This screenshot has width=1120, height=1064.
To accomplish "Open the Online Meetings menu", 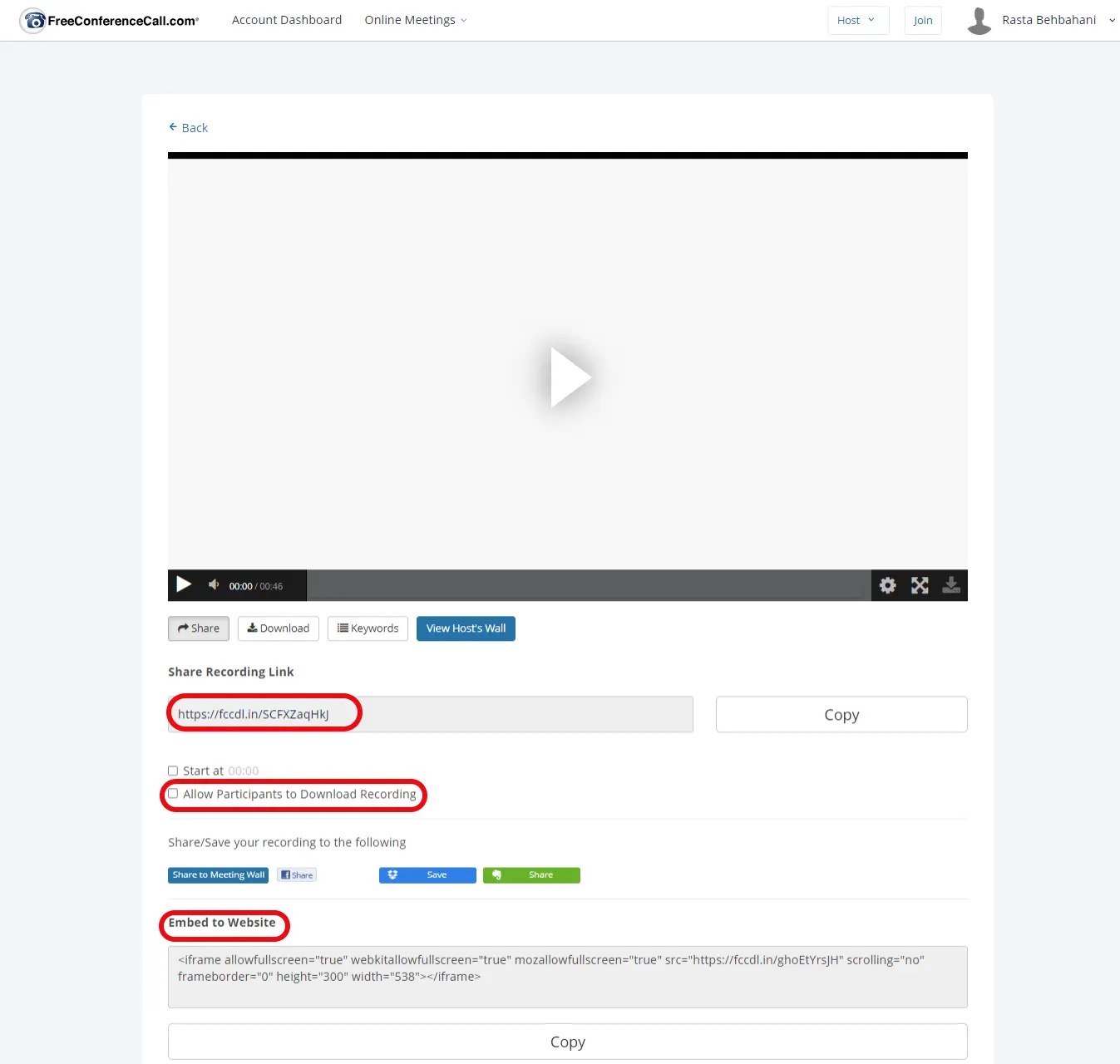I will pos(414,19).
